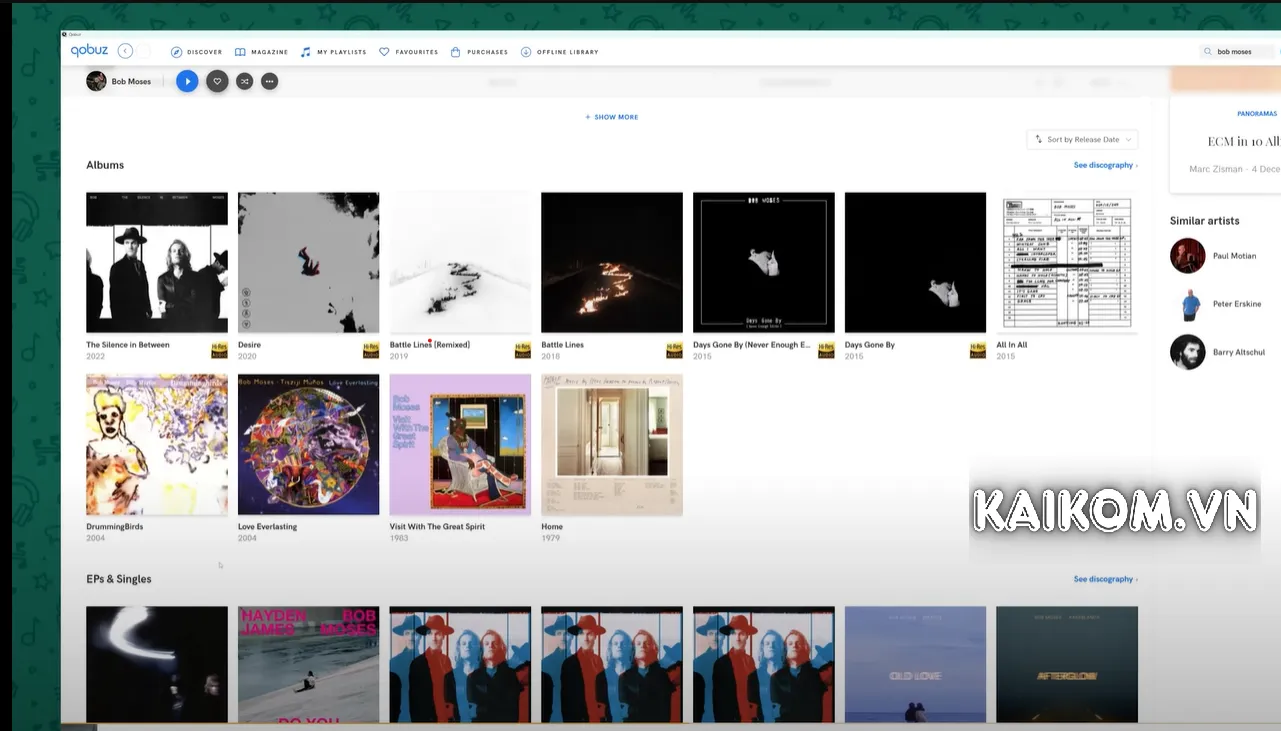Click inside the bob moses search field
This screenshot has width=1281, height=731.
(1240, 52)
